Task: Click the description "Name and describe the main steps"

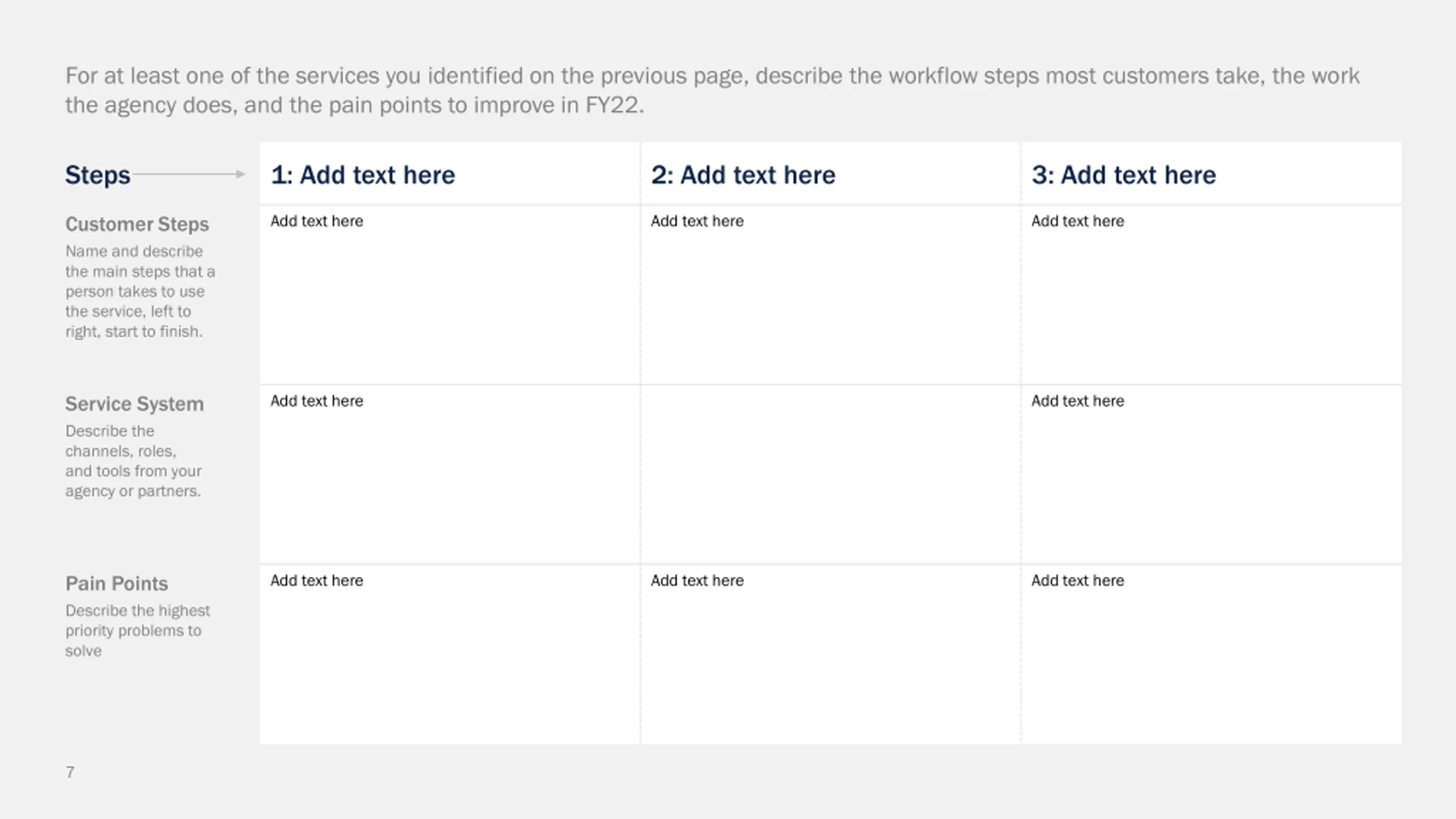Action: [x=140, y=291]
